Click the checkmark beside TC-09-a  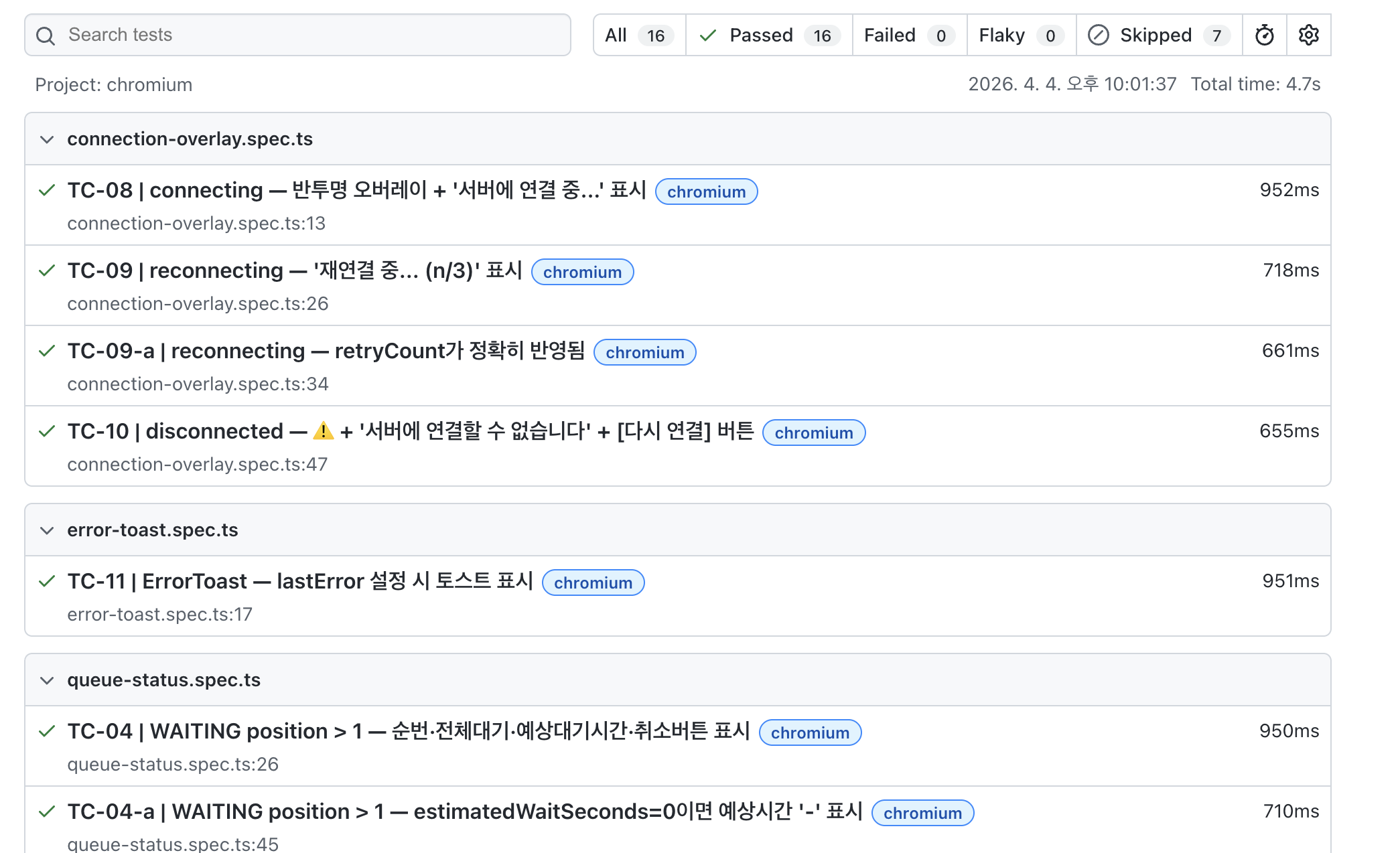pyautogui.click(x=47, y=351)
